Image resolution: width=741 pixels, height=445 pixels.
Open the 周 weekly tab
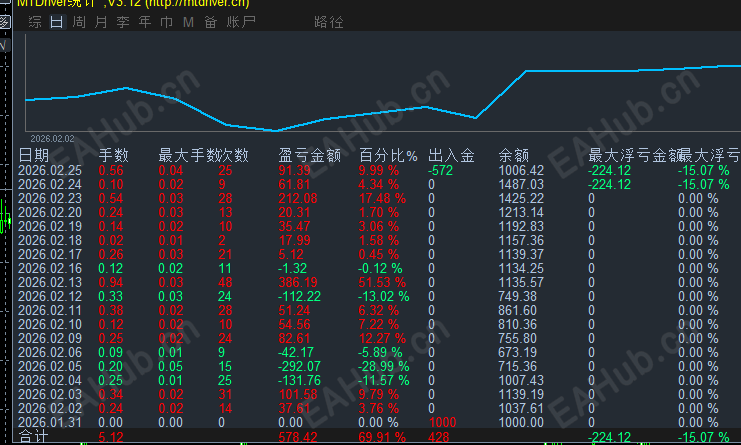[79, 22]
